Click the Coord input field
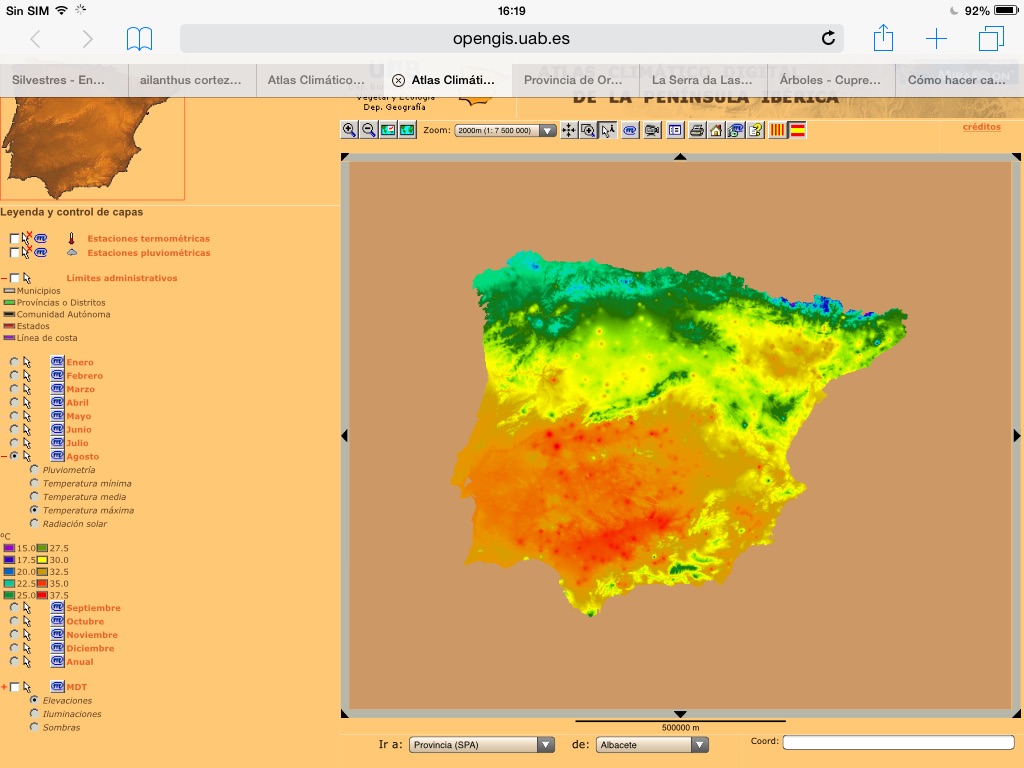 tap(898, 742)
